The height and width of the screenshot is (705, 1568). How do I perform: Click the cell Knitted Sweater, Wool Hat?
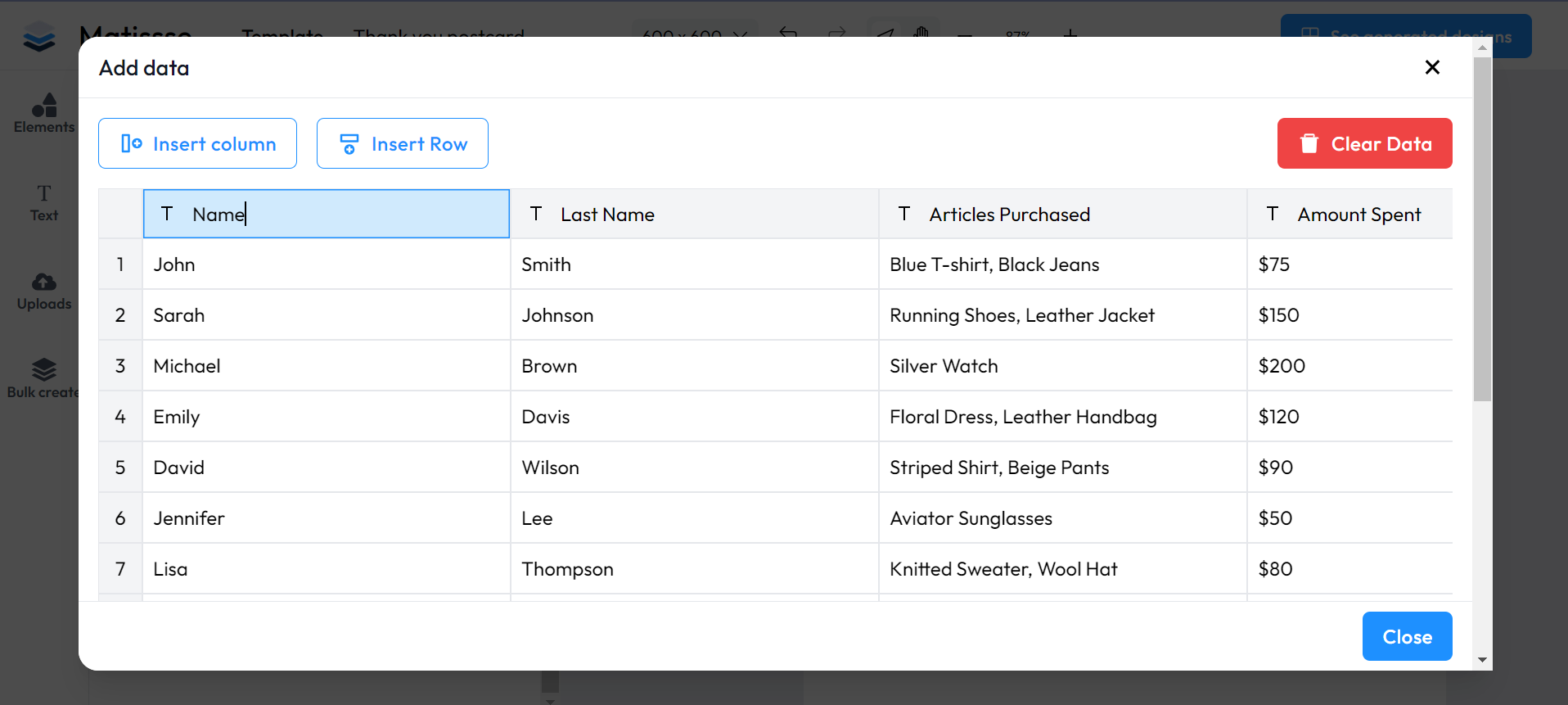[1063, 569]
